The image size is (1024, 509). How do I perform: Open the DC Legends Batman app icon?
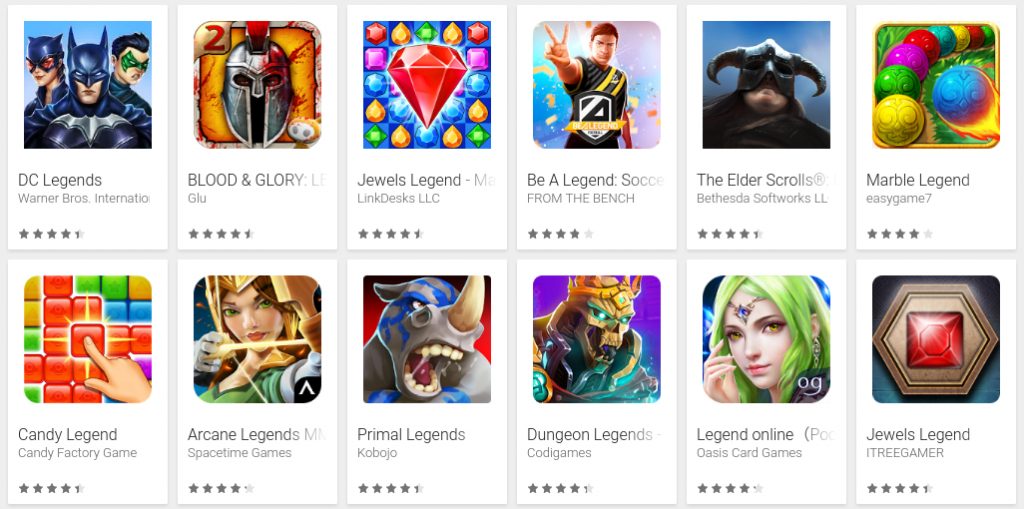tap(88, 85)
